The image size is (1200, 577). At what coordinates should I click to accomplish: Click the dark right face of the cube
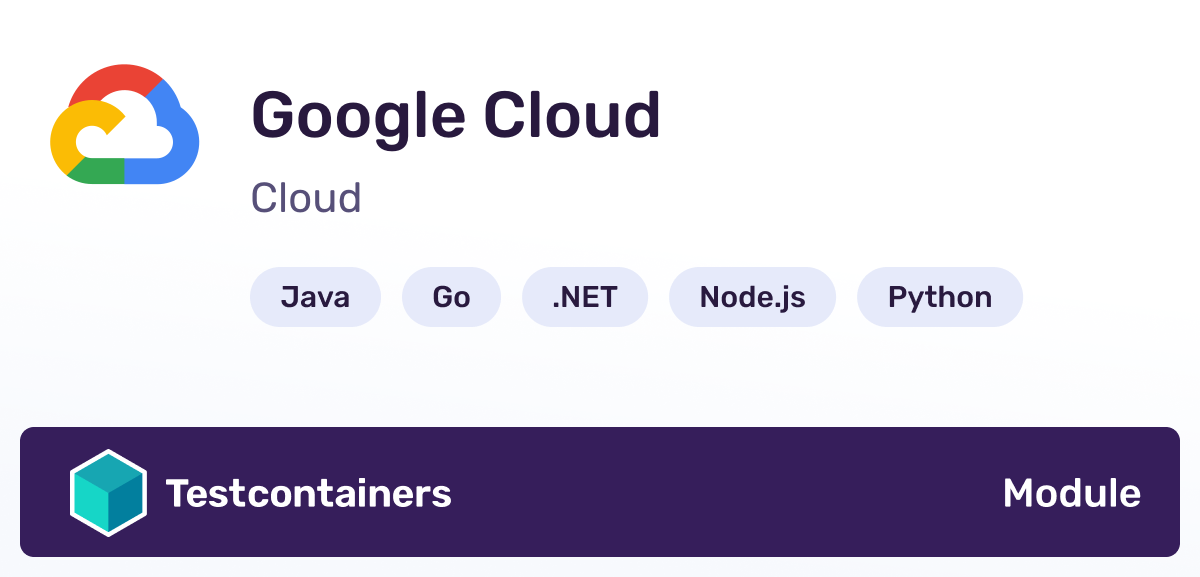click(x=126, y=506)
